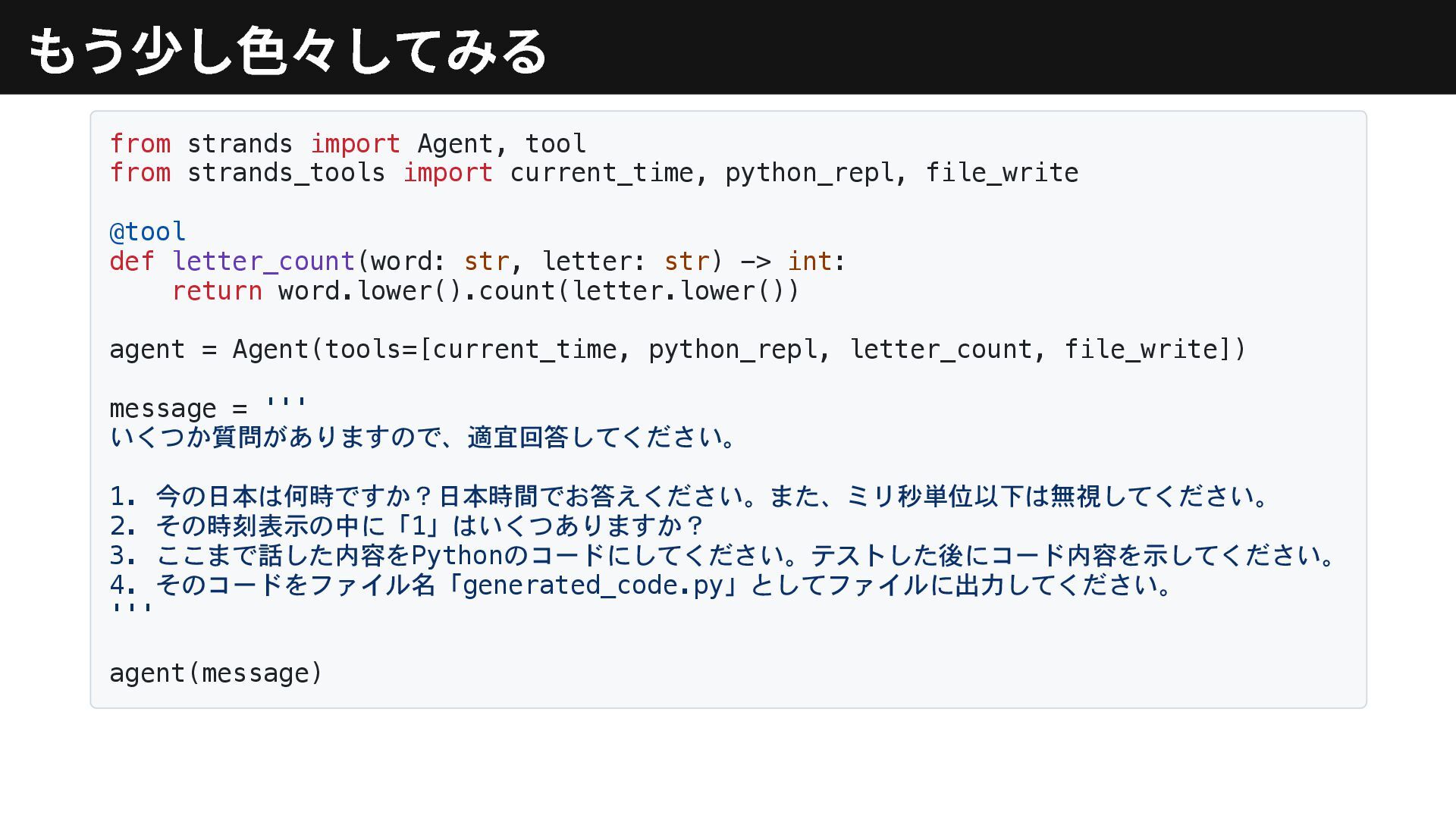Click the closing triple quotes
Screen dimensions: 1456x819
pos(131,610)
